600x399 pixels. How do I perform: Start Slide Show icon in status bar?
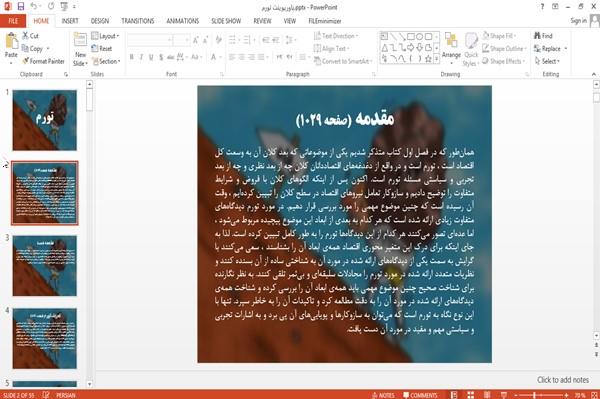pos(504,395)
